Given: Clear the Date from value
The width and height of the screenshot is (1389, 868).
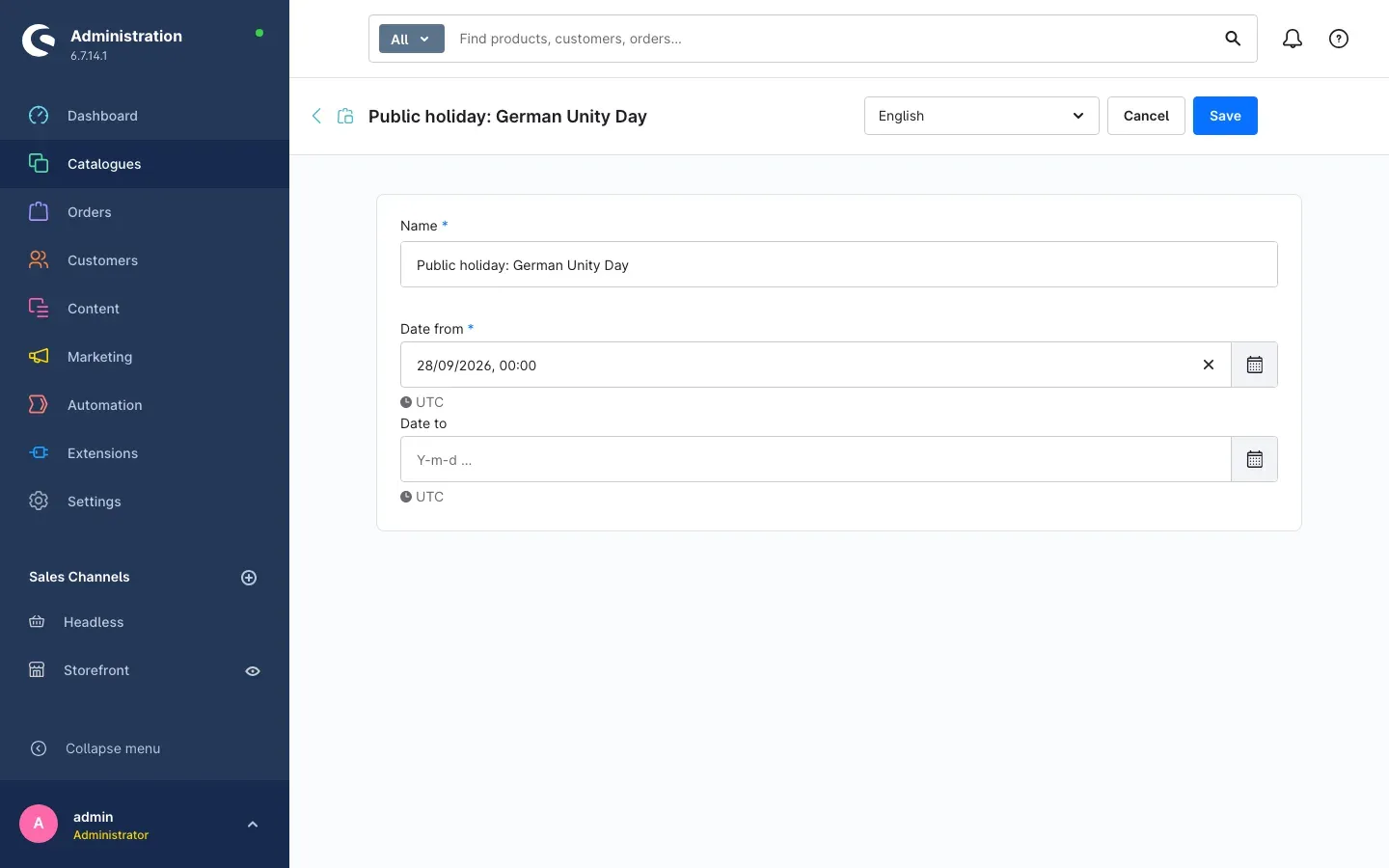Looking at the screenshot, I should [x=1209, y=365].
